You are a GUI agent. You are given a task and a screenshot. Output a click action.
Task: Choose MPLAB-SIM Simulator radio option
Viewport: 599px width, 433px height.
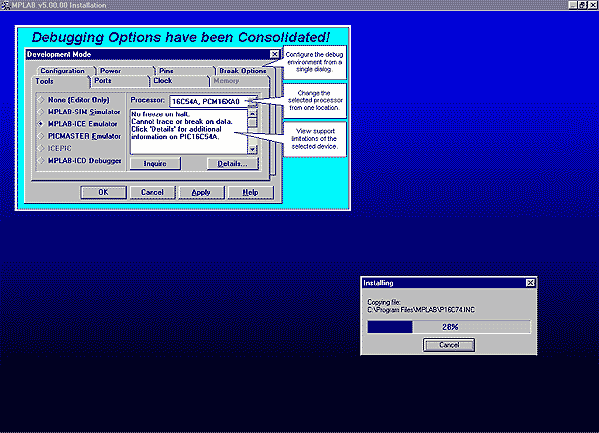tap(79, 112)
